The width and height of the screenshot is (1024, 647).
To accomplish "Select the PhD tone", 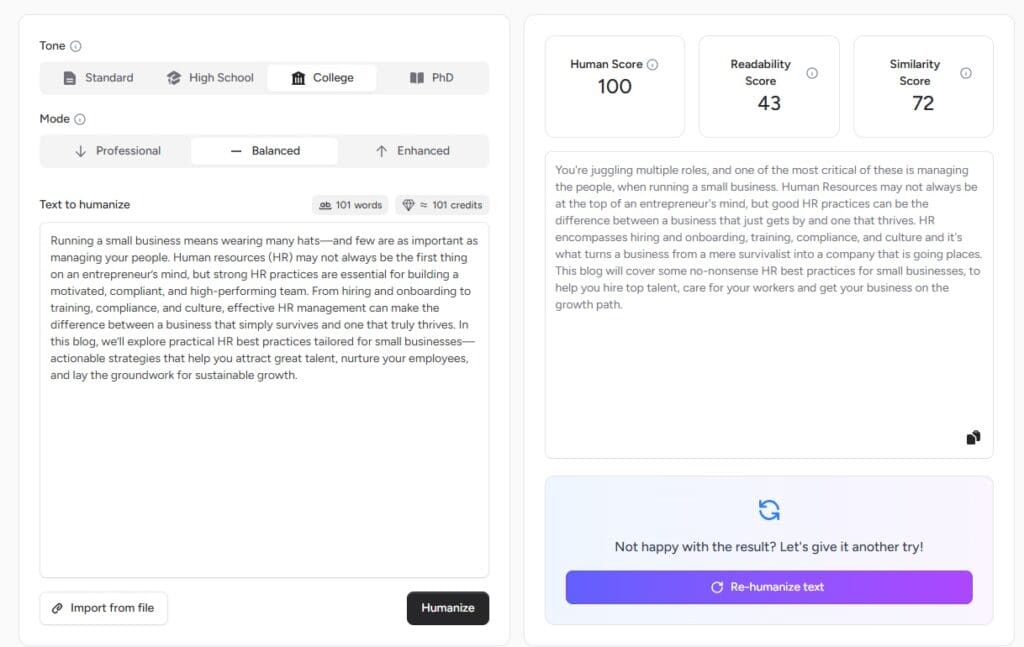I will coord(433,77).
